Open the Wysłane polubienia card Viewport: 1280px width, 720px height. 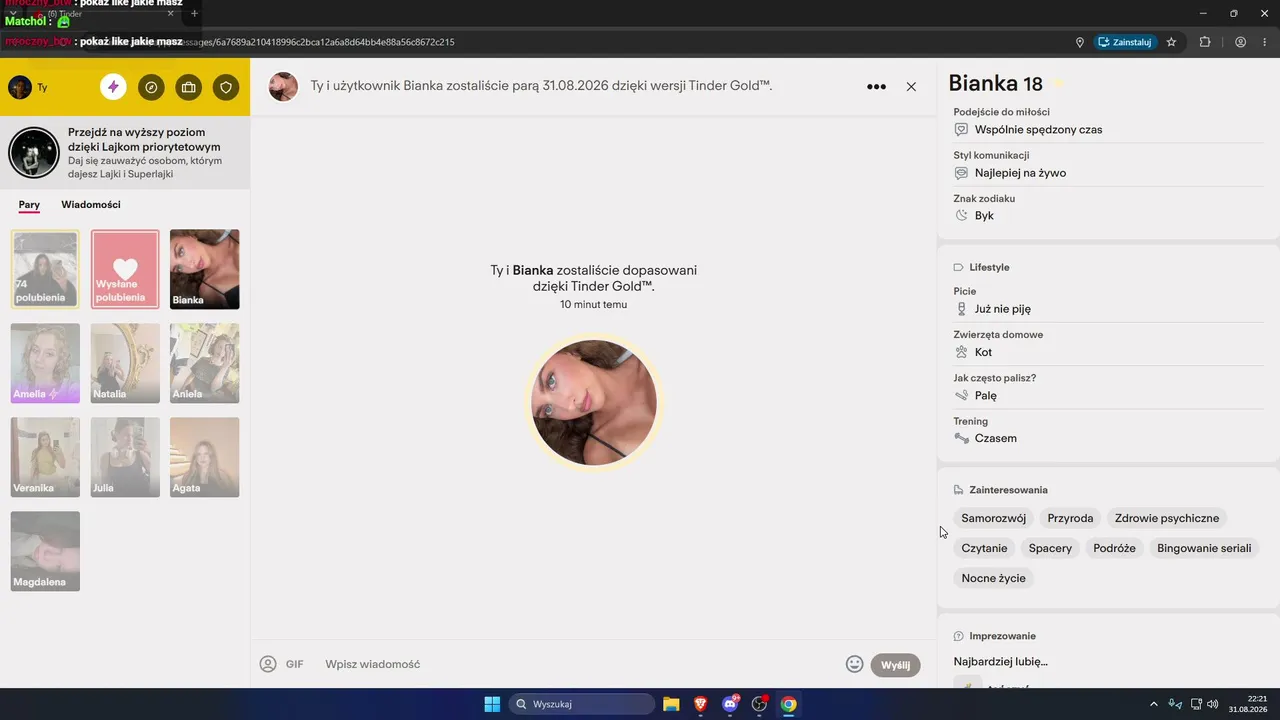pos(125,269)
